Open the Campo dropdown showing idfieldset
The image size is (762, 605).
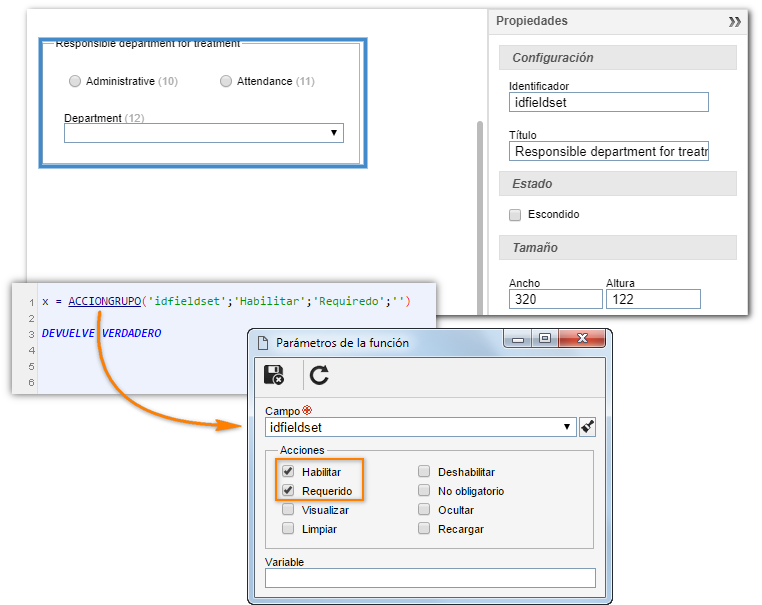point(420,427)
